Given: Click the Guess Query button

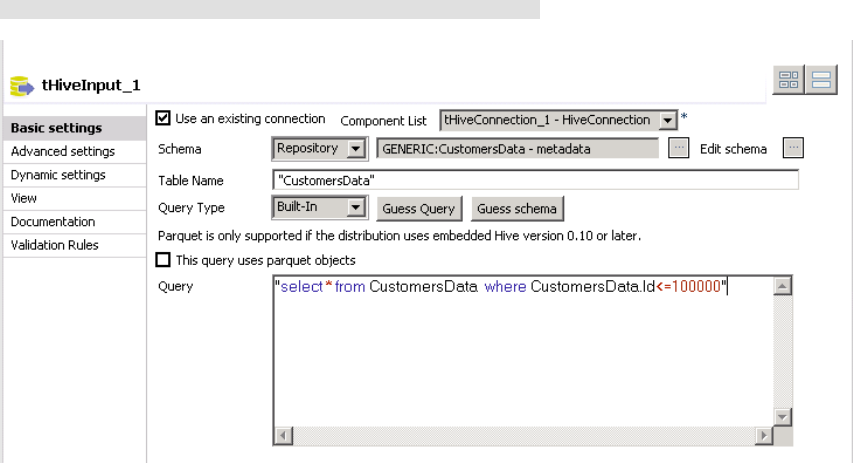Looking at the screenshot, I should coord(419,209).
